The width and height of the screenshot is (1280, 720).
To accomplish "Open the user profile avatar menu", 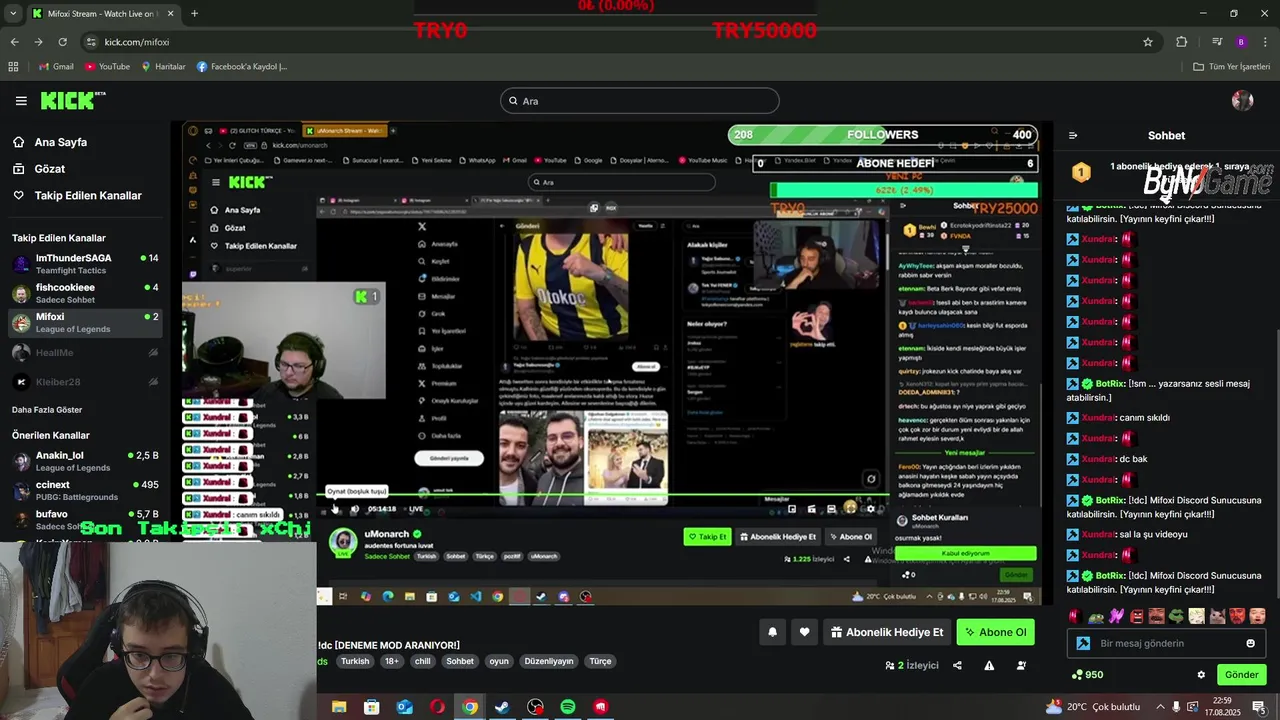I will point(1243,100).
